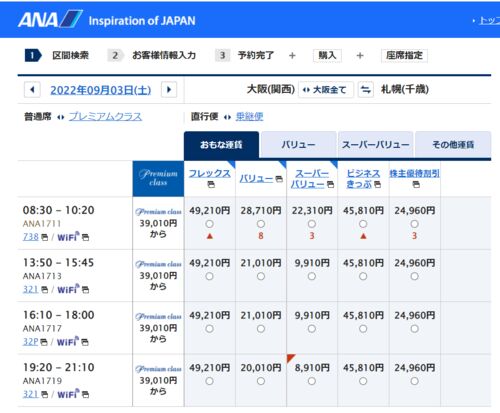
Task: Switch to the その他運賃 tab
Action: tap(453, 145)
